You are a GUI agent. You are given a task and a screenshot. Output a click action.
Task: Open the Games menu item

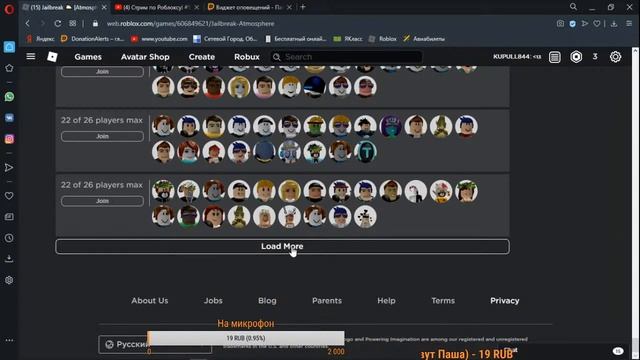click(x=88, y=57)
